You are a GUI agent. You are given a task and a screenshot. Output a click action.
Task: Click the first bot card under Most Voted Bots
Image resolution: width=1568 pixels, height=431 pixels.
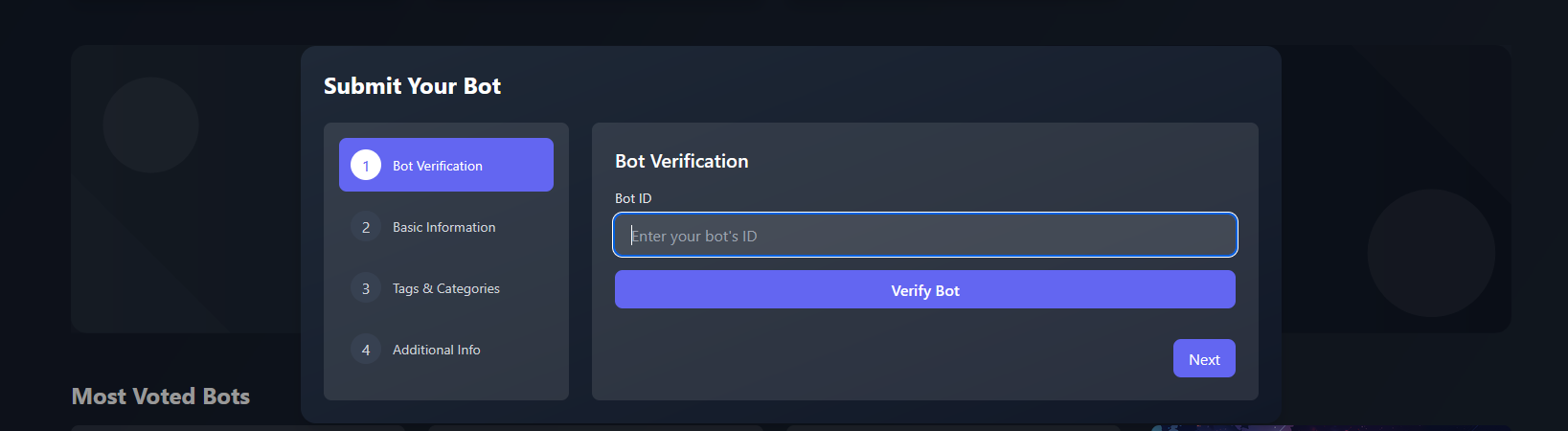pyautogui.click(x=238, y=428)
